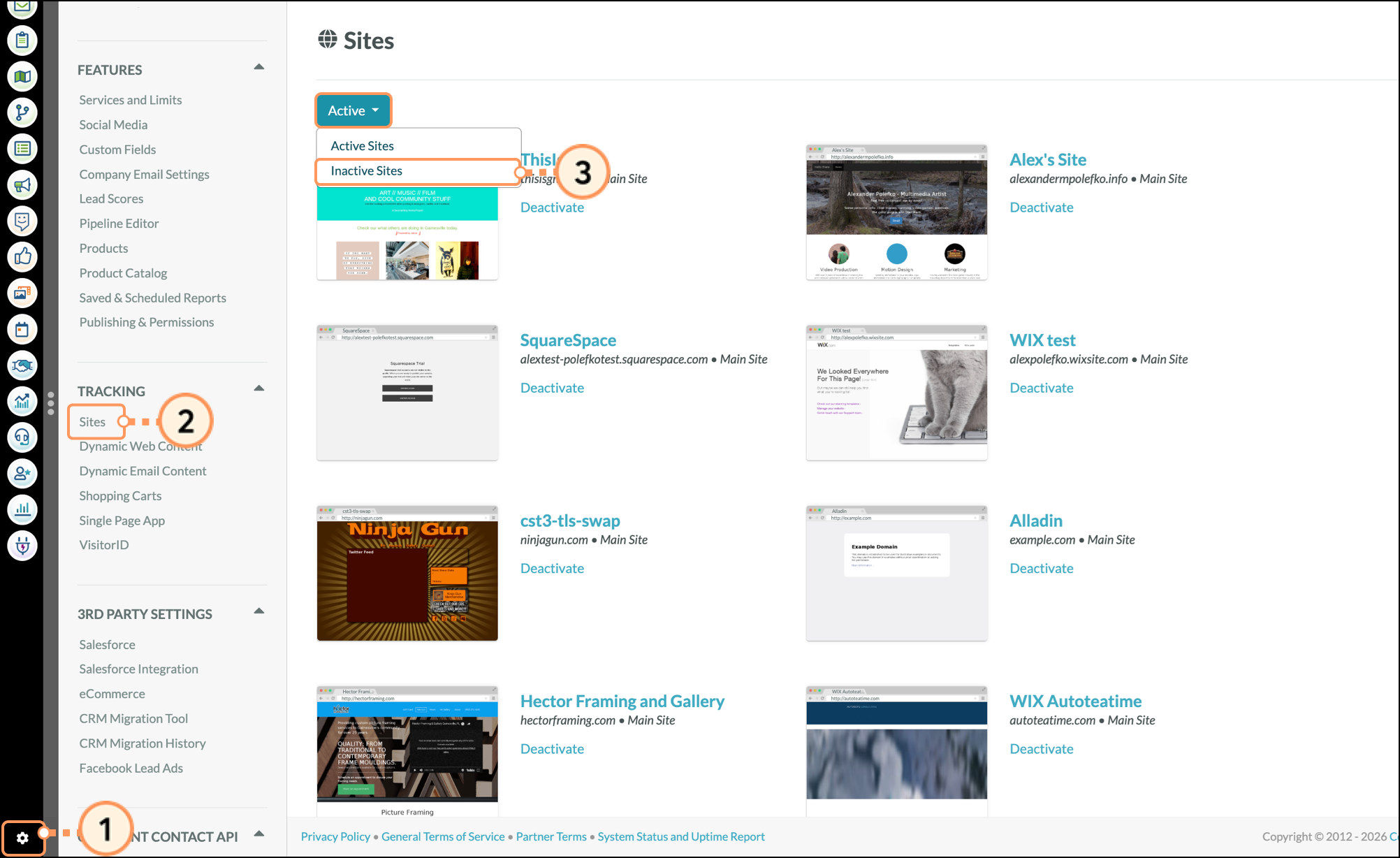Image resolution: width=1400 pixels, height=858 pixels.
Task: Open CRM Migration Tool
Action: tap(133, 719)
